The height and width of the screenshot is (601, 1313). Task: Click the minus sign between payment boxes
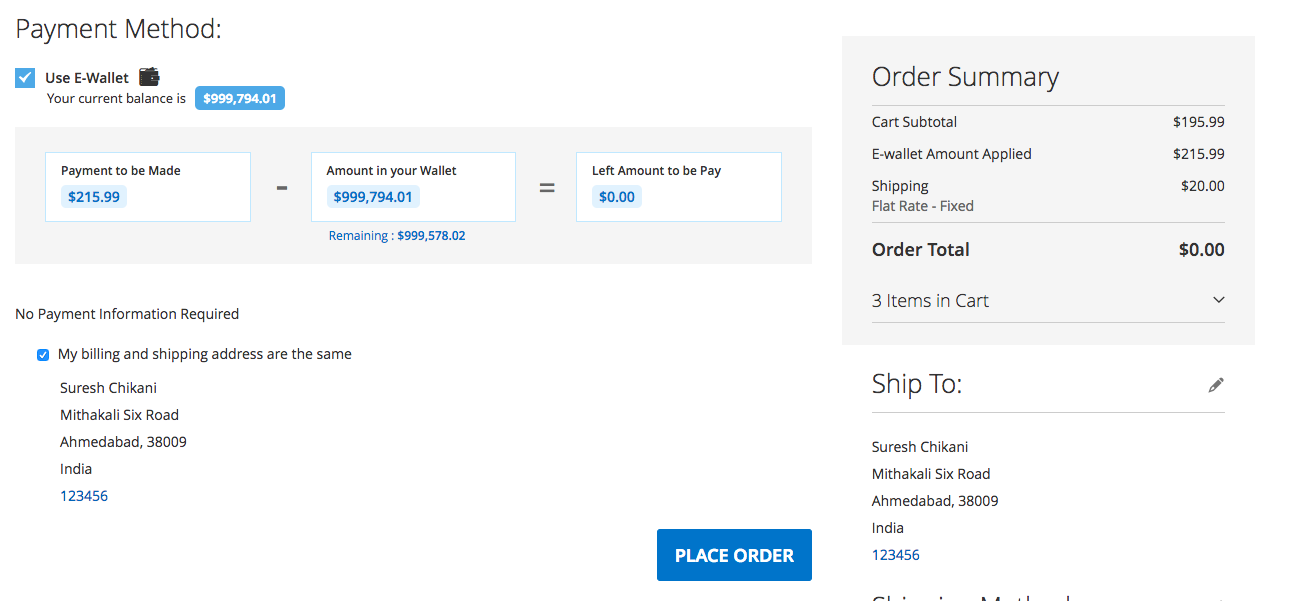tap(282, 187)
